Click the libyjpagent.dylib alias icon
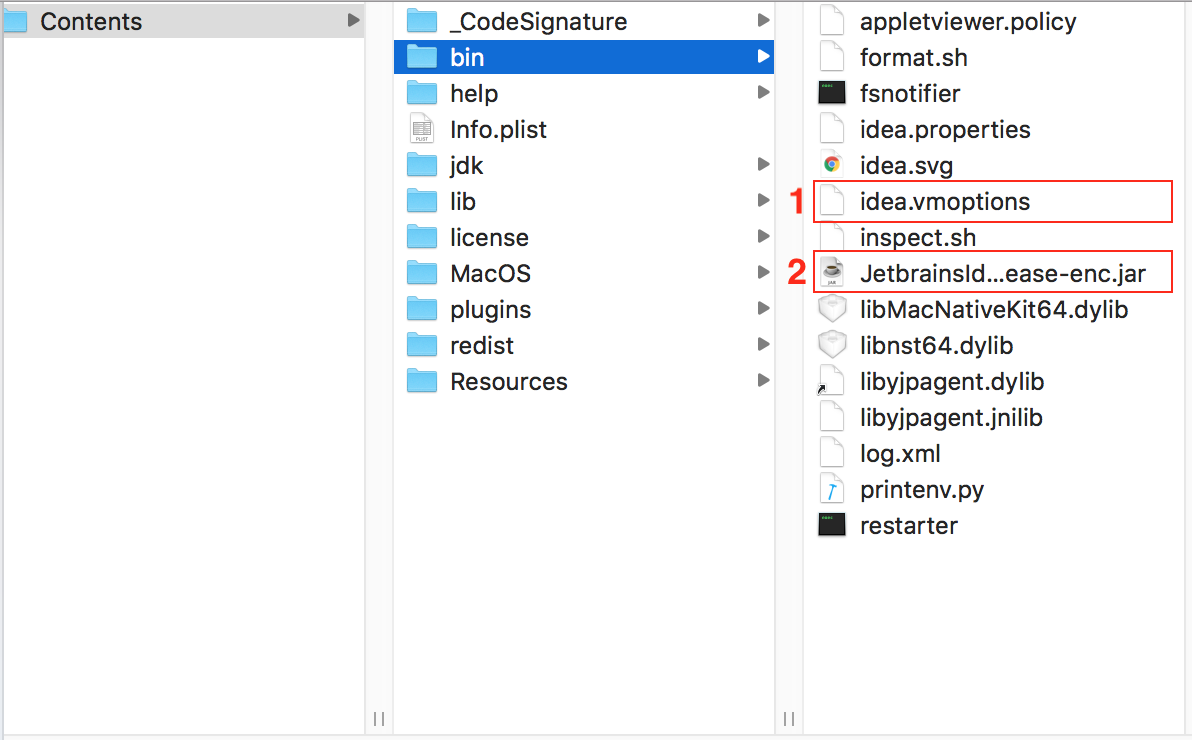The height and width of the screenshot is (740, 1192). pyautogui.click(x=832, y=381)
